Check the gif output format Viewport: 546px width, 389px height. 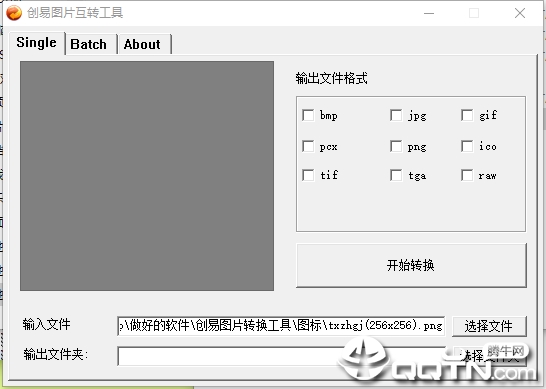(467, 115)
